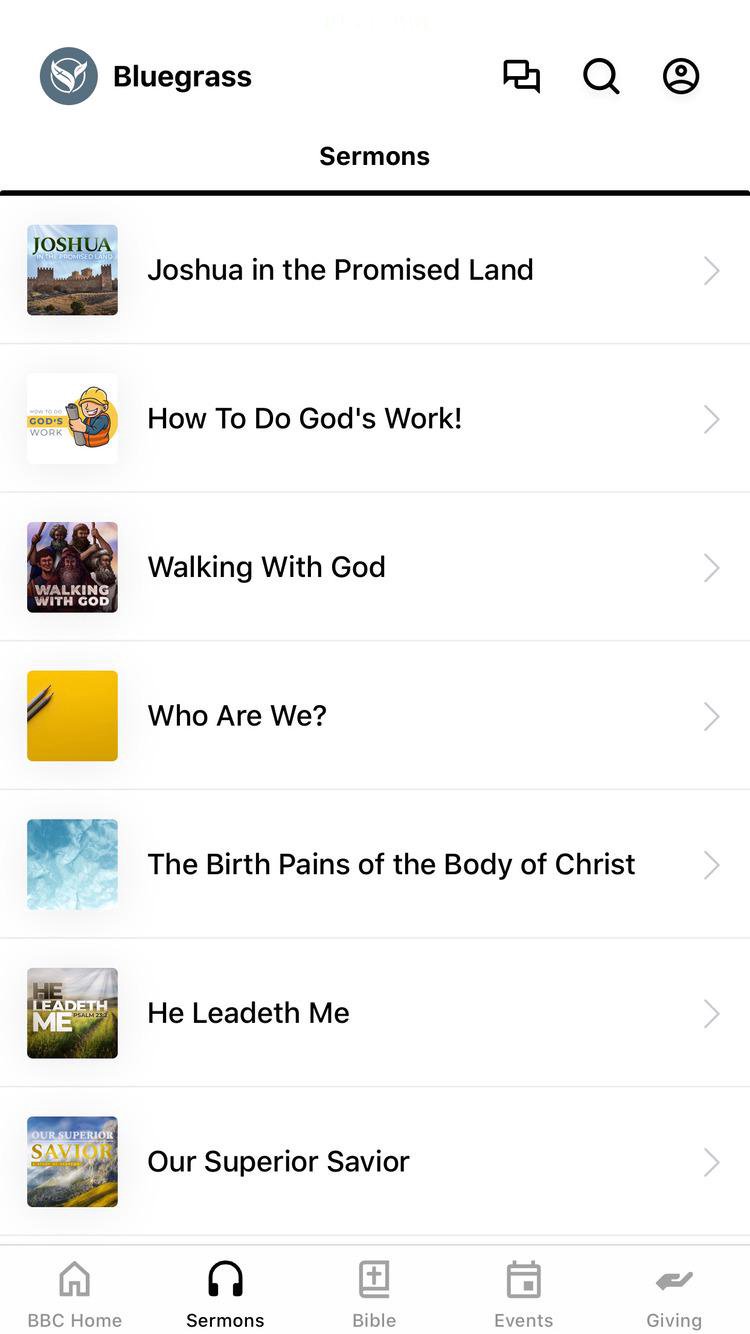750x1334 pixels.
Task: Open The Birth Pains of the Body of Christ
Action: tap(391, 864)
